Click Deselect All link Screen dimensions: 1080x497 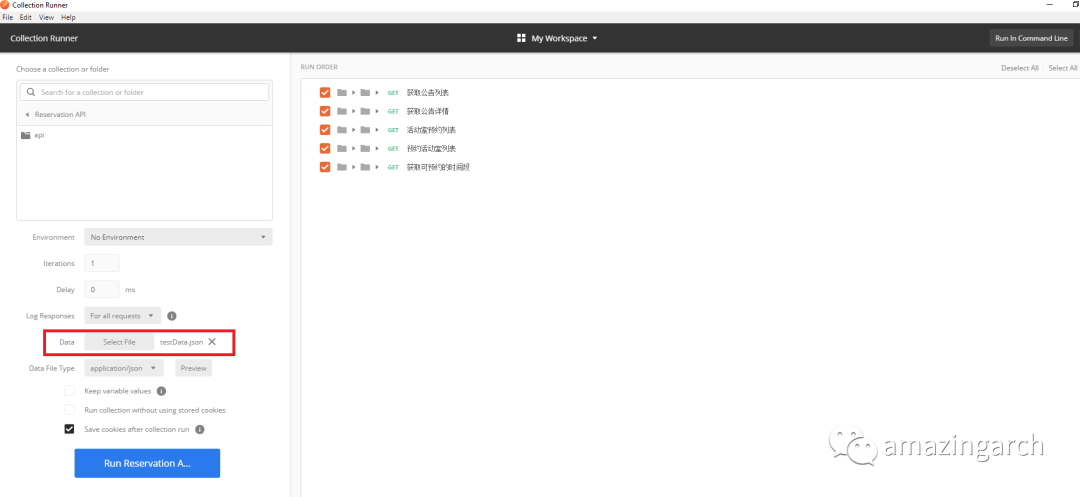tap(1019, 68)
